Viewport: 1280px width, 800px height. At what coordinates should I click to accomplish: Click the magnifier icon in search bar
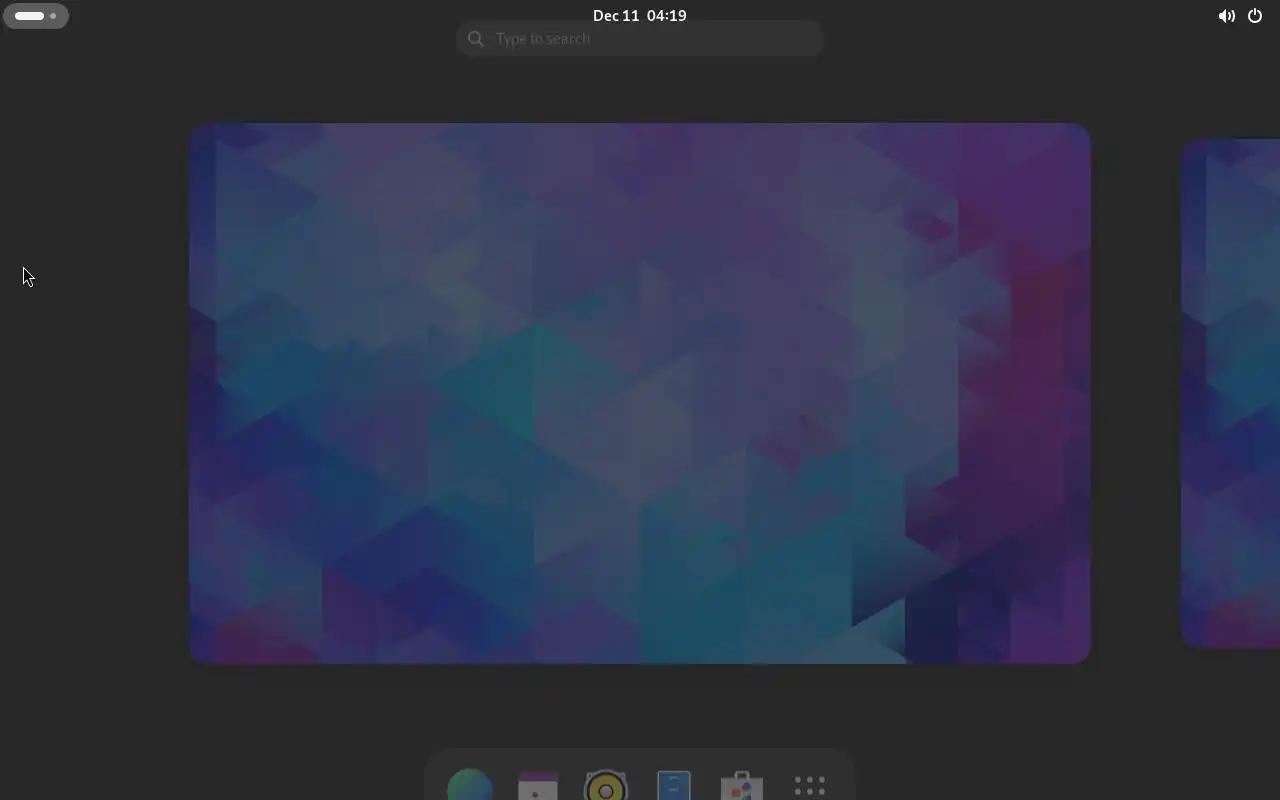pos(476,39)
